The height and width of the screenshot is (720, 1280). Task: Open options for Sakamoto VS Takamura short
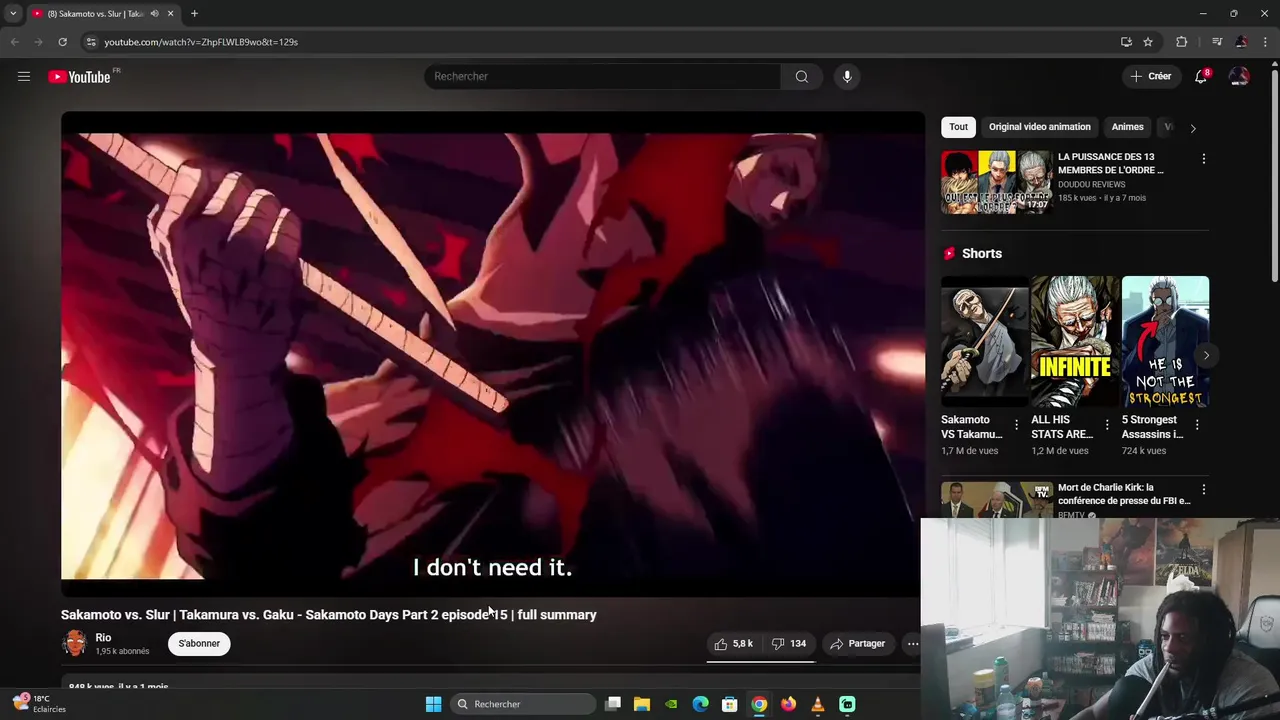tap(1016, 426)
